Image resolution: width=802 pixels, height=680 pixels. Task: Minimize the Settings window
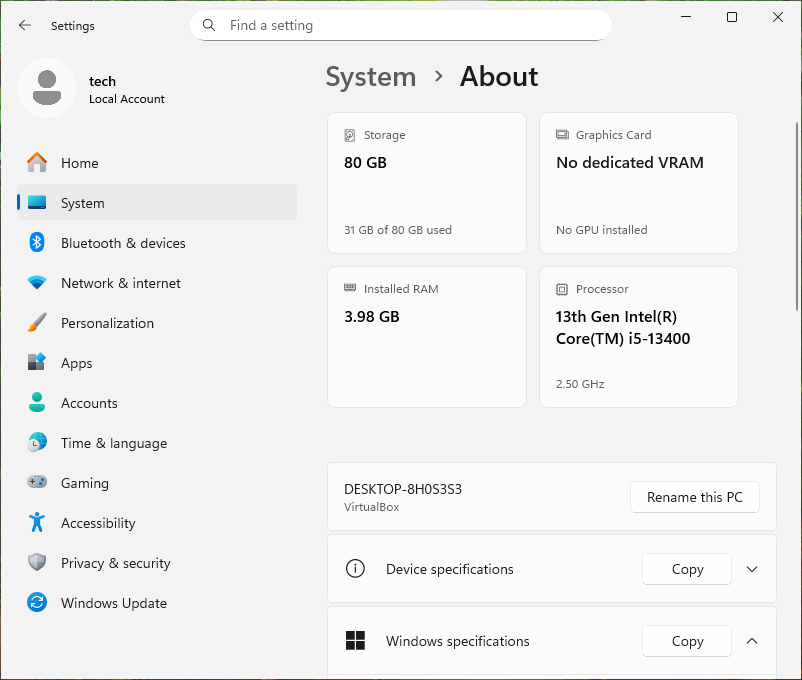pyautogui.click(x=686, y=17)
